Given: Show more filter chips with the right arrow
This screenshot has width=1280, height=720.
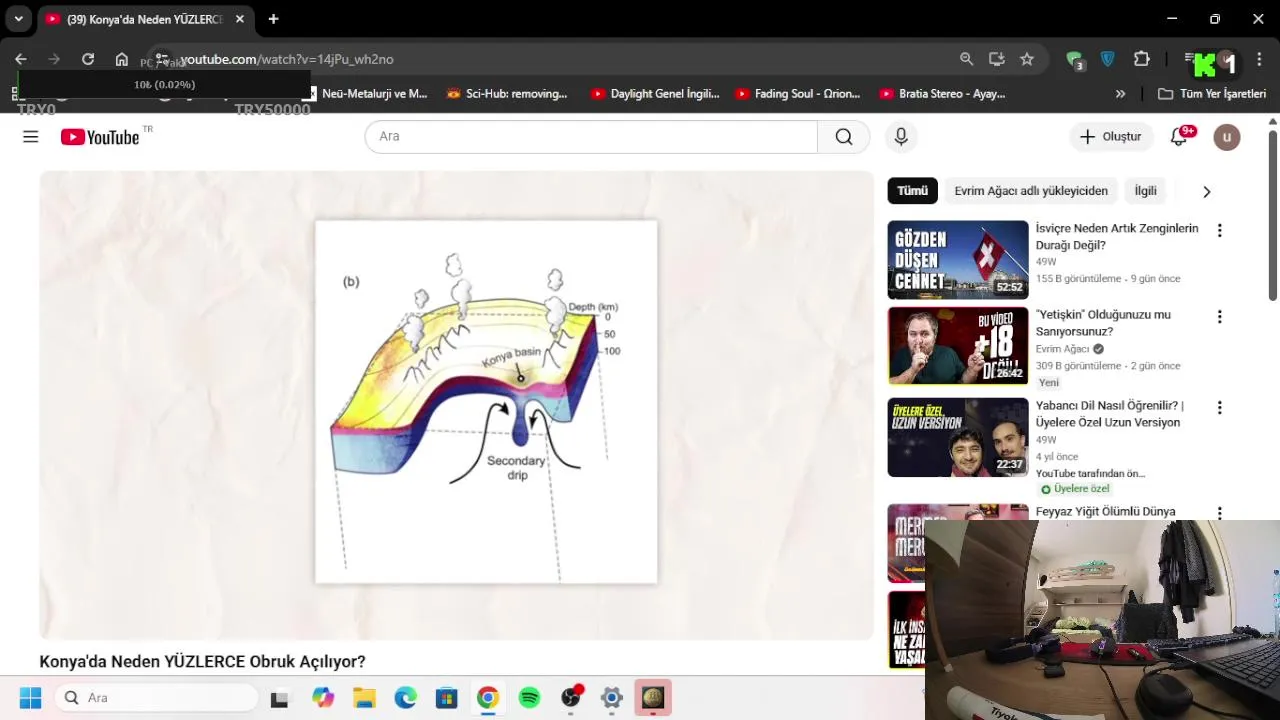Looking at the screenshot, I should coord(1207,191).
